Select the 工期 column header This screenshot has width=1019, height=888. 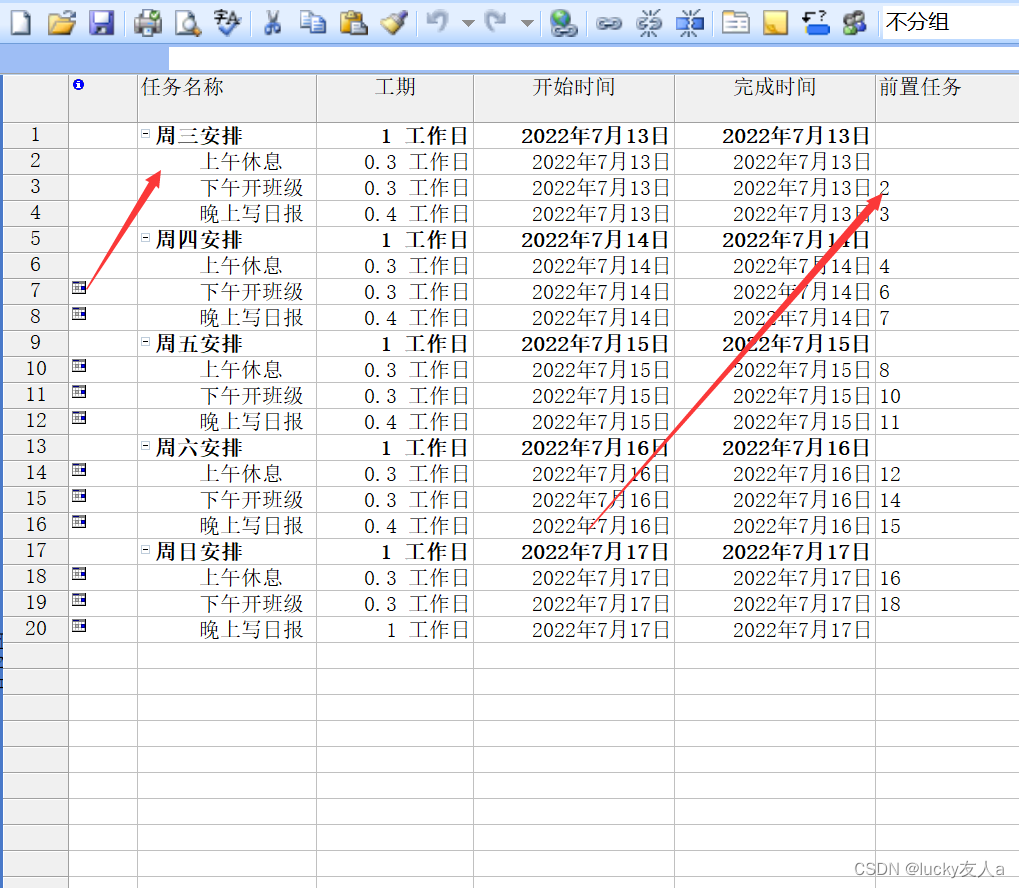pos(395,98)
